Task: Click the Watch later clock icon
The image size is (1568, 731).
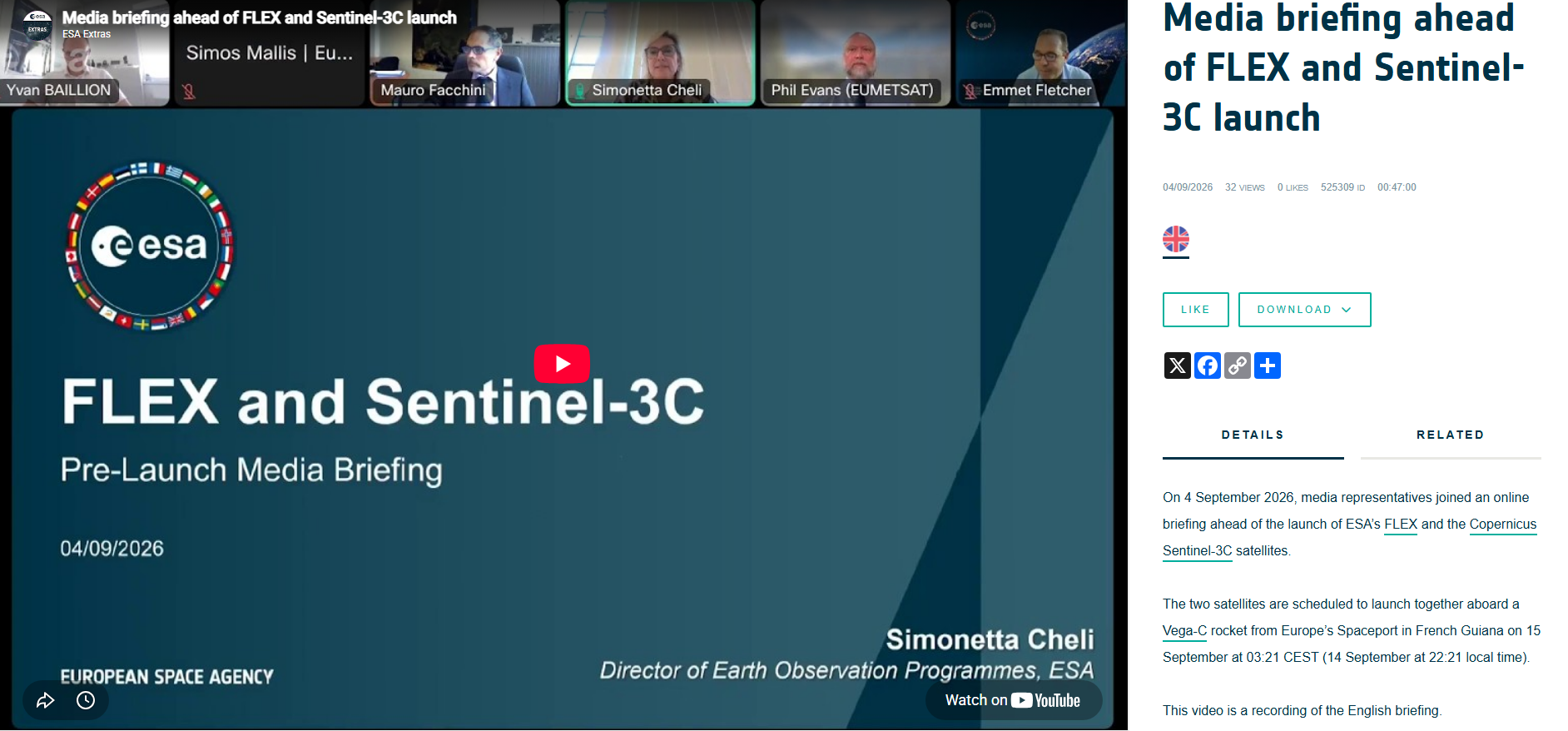Action: click(x=86, y=700)
